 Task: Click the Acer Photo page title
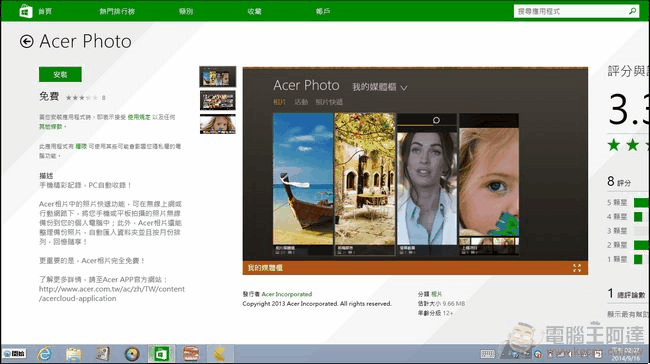pos(85,41)
